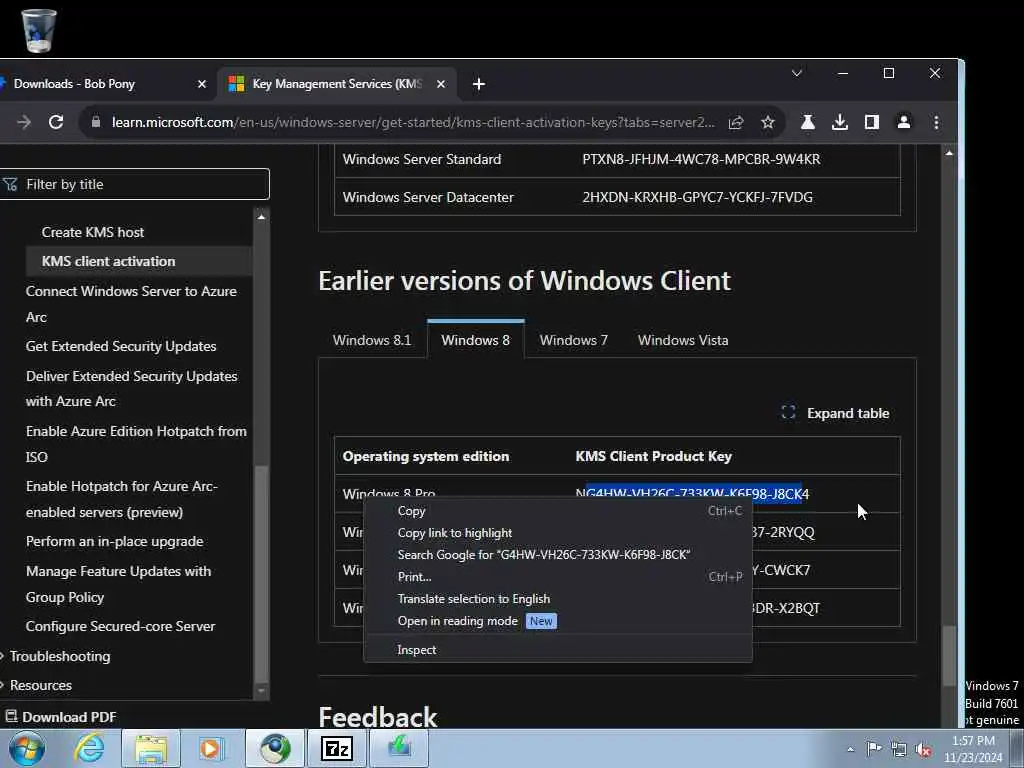Open Perform an in-place upgrade

(114, 541)
